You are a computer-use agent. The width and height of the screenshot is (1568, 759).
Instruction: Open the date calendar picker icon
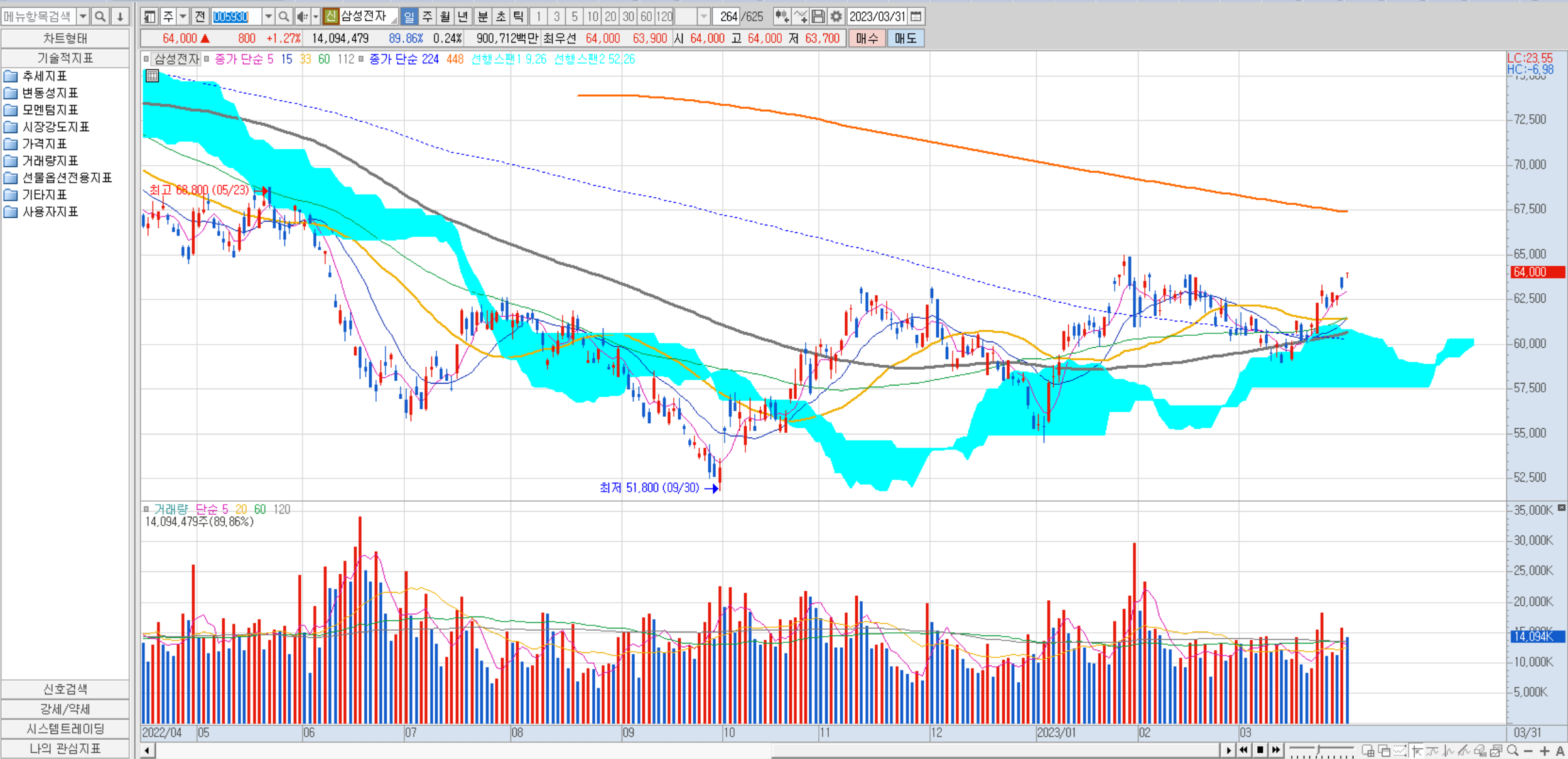(916, 16)
